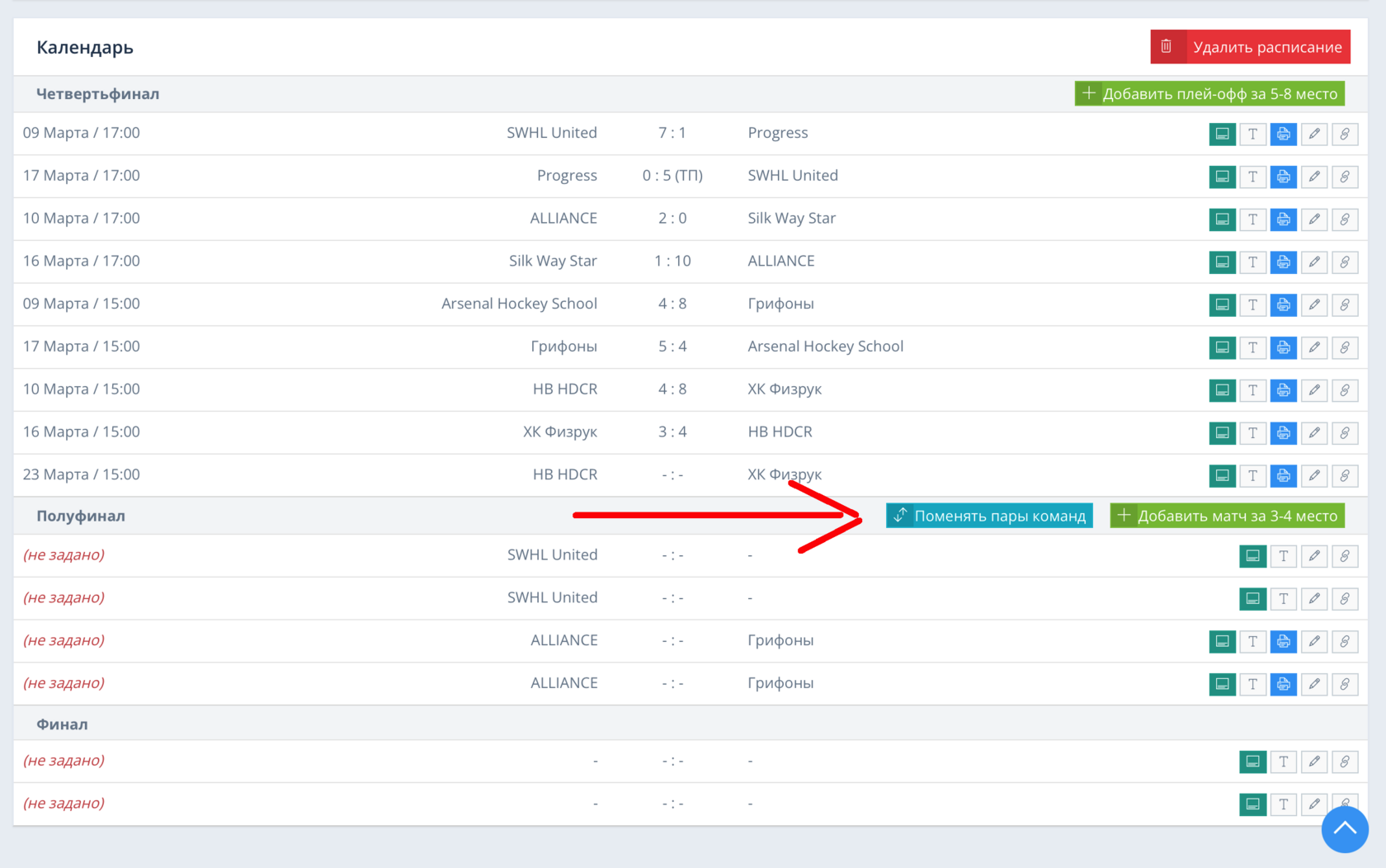Screen dimensions: 1386x868
Task: Click the trash icon on the delete schedule button
Action: pos(1166,47)
